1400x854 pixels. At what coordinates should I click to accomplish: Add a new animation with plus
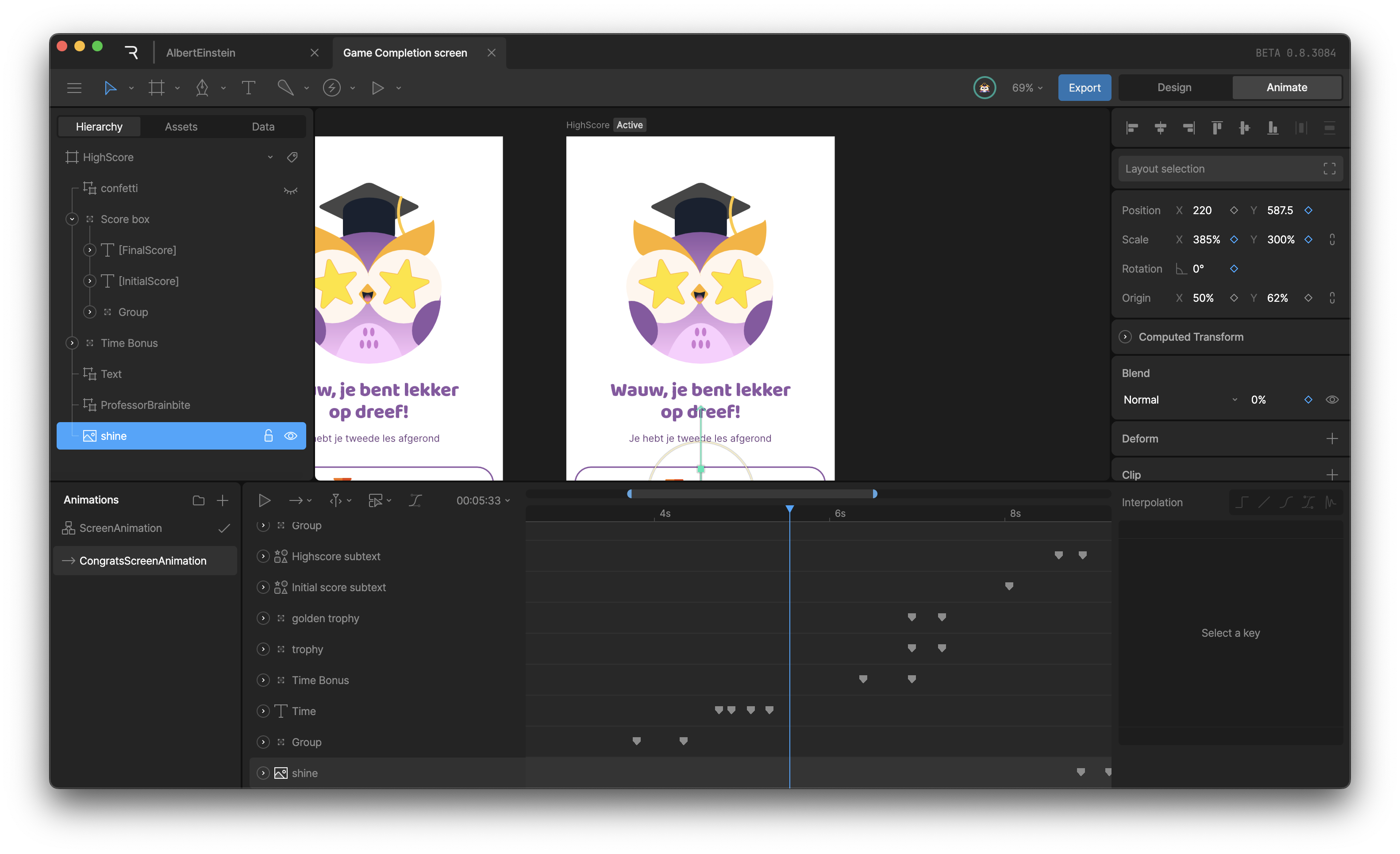[223, 500]
